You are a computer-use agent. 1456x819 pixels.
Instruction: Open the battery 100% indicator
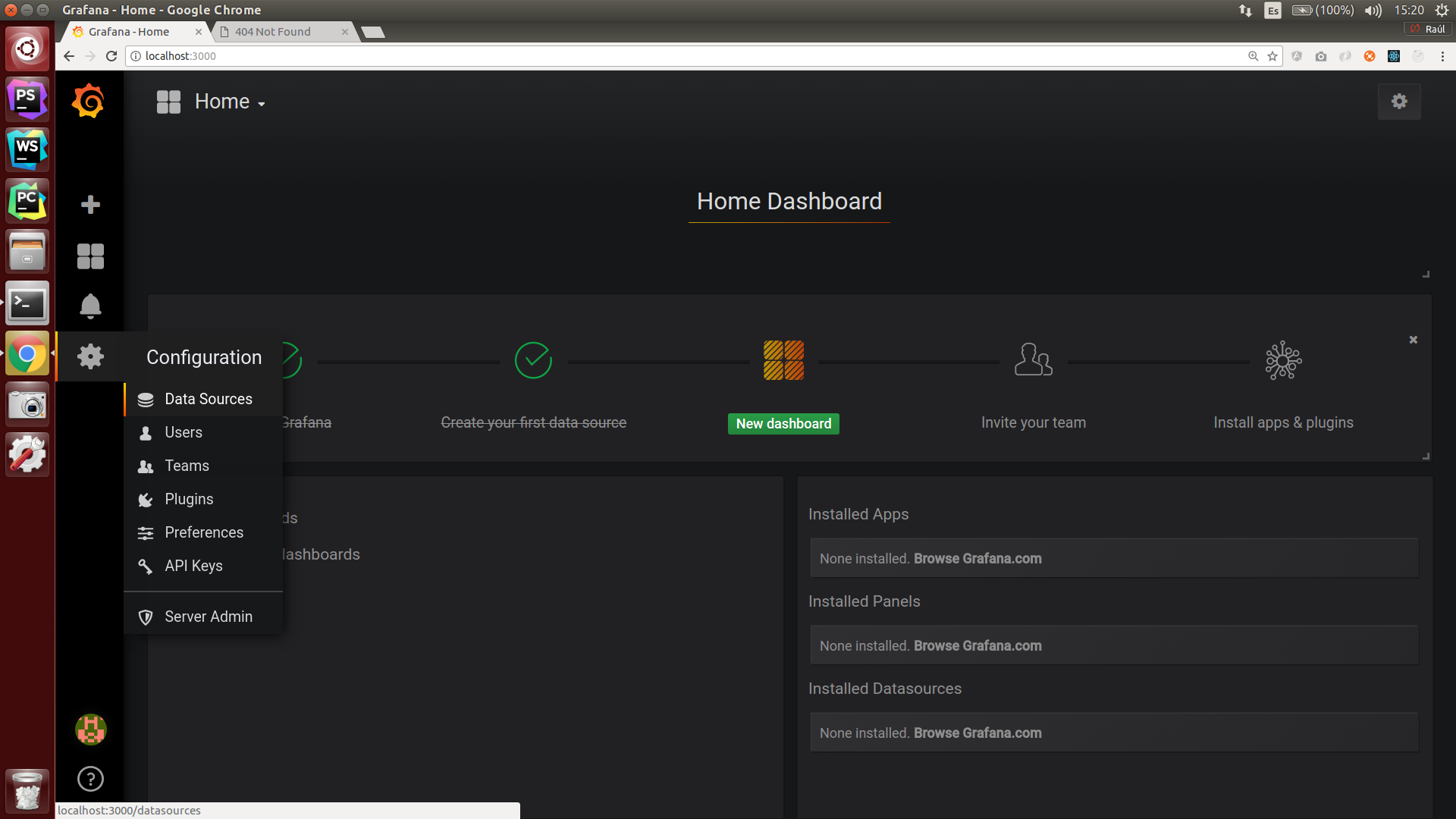click(x=1323, y=10)
